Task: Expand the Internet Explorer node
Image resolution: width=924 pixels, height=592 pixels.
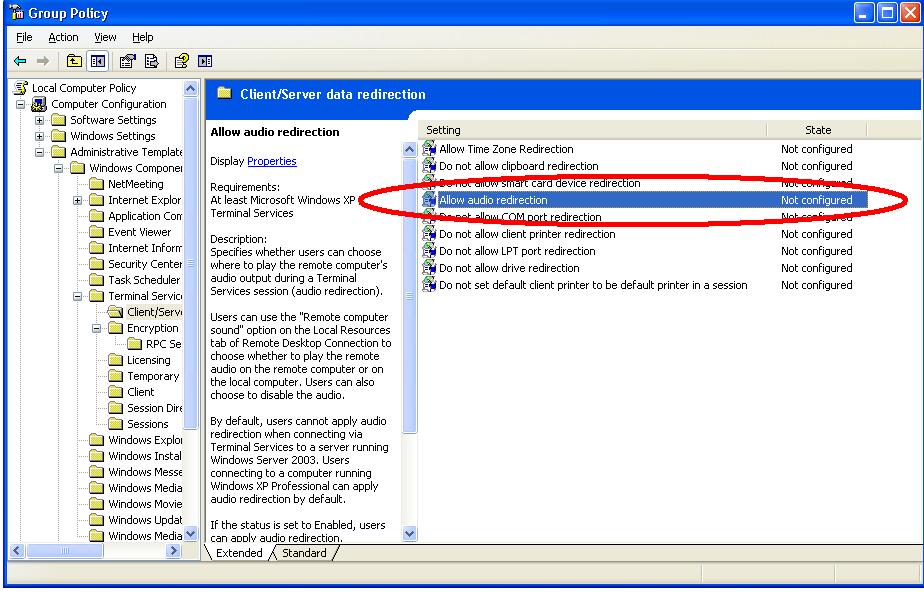Action: click(77, 200)
